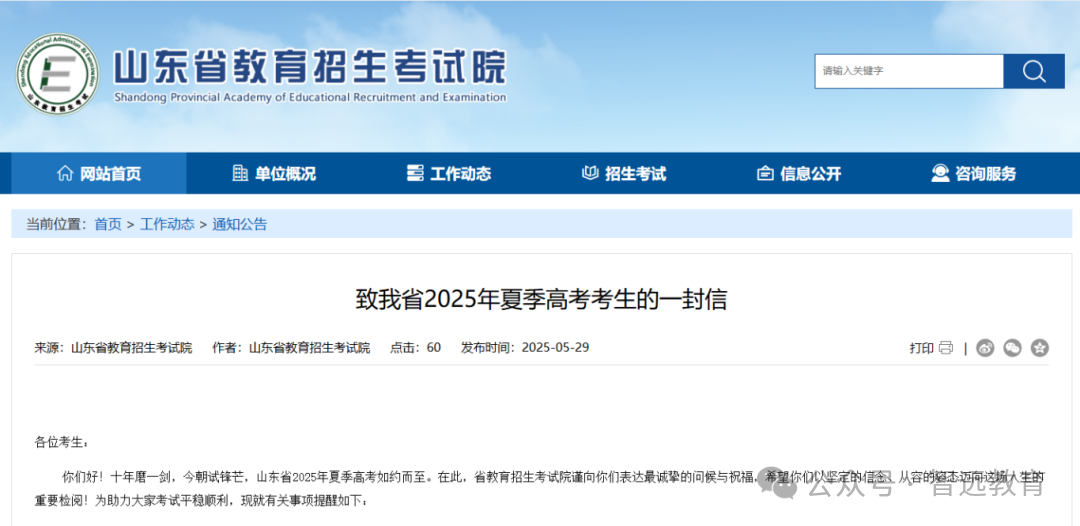Click the book icon beside 招生考试
Screen dimensions: 1080x526
(x=590, y=173)
